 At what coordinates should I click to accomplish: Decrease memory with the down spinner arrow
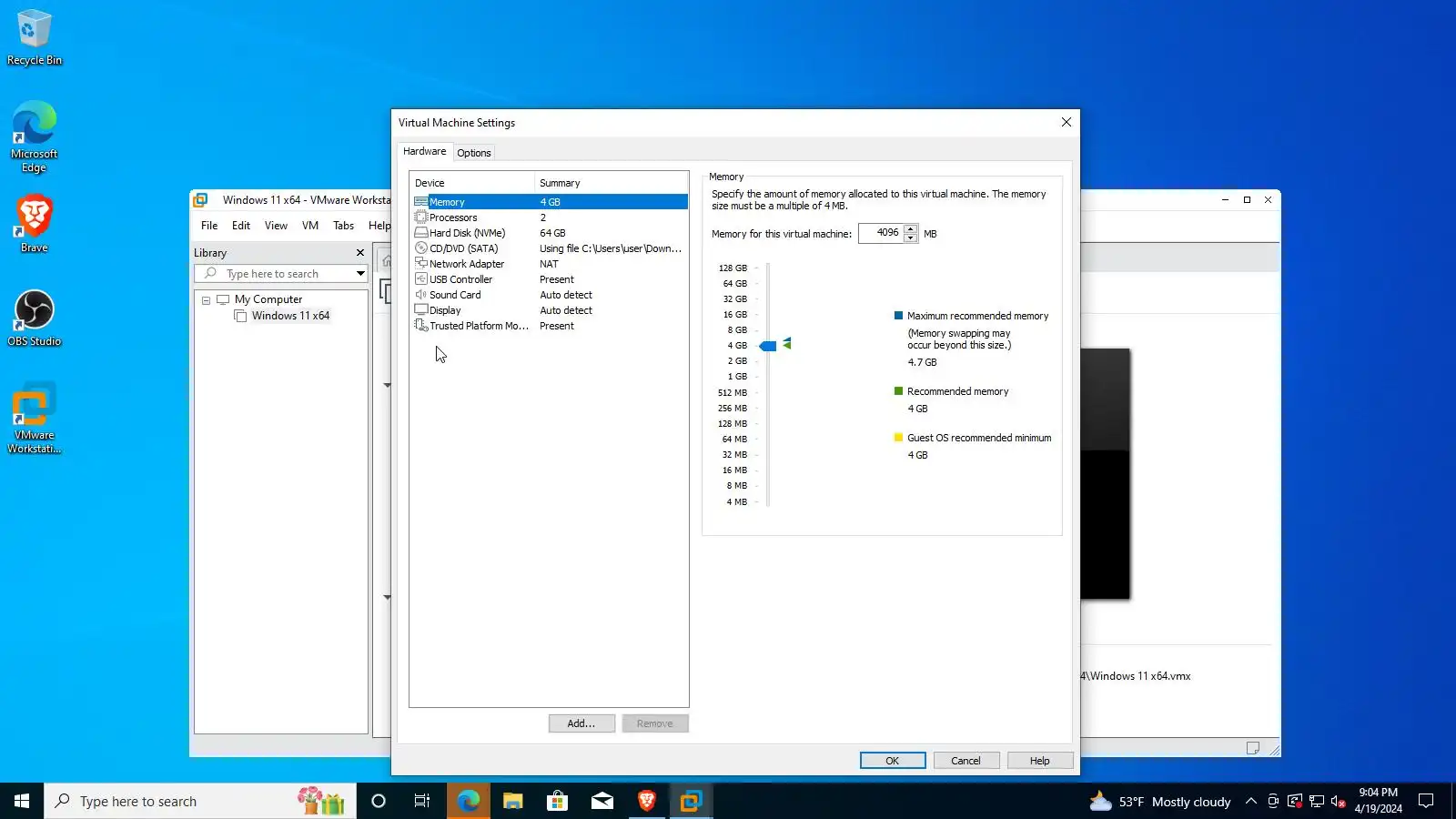(x=911, y=238)
